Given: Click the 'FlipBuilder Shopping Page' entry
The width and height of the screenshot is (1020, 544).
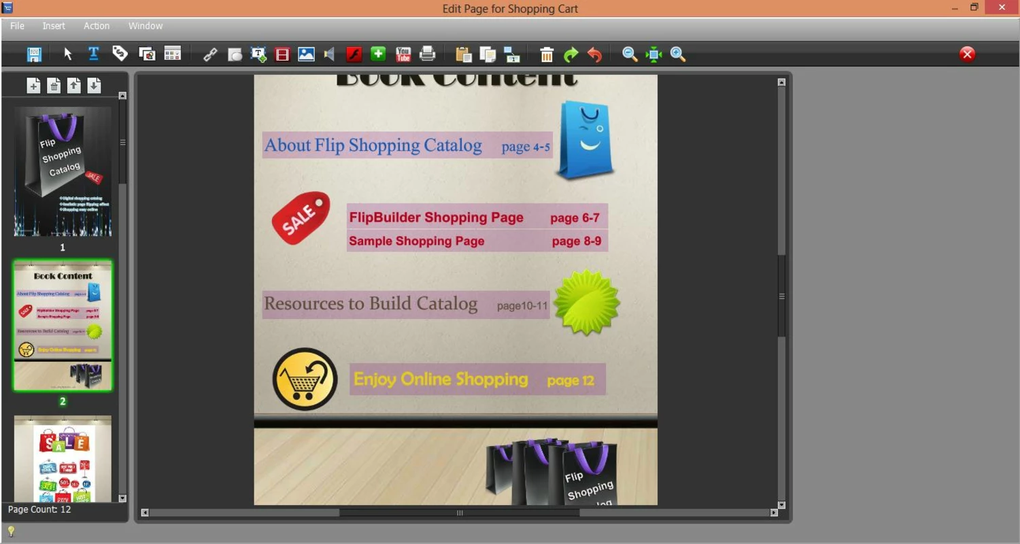Looking at the screenshot, I should coord(436,217).
